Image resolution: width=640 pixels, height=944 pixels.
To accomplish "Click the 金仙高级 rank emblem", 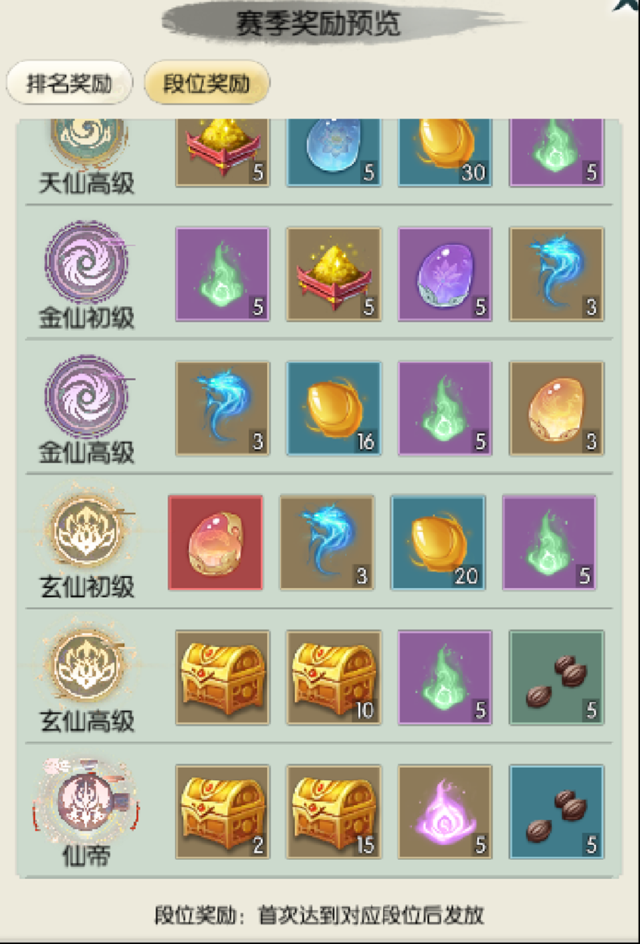I will click(87, 397).
